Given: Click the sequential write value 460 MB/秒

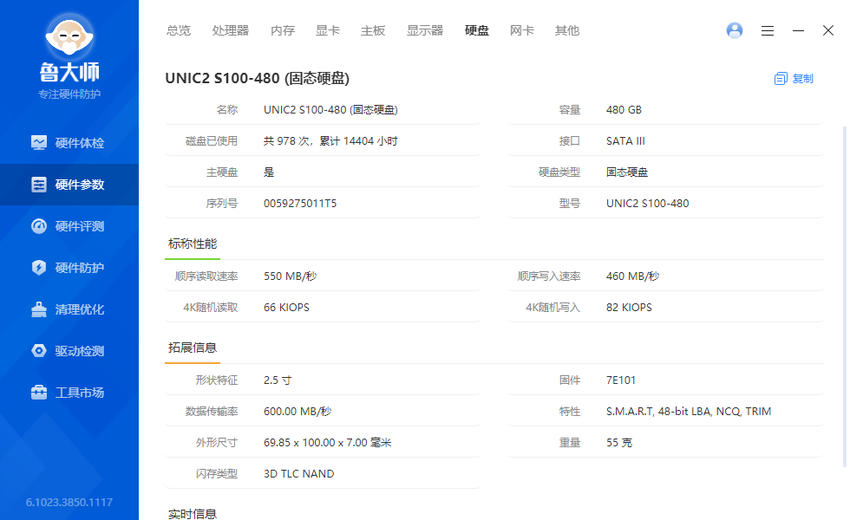Looking at the screenshot, I should 633,276.
